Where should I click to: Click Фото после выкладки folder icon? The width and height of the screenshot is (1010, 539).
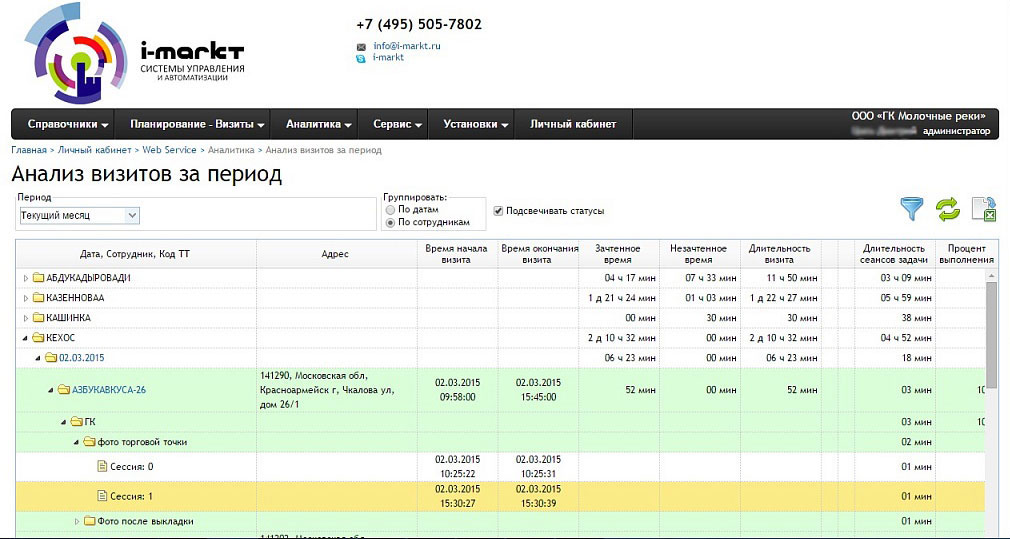[89, 521]
